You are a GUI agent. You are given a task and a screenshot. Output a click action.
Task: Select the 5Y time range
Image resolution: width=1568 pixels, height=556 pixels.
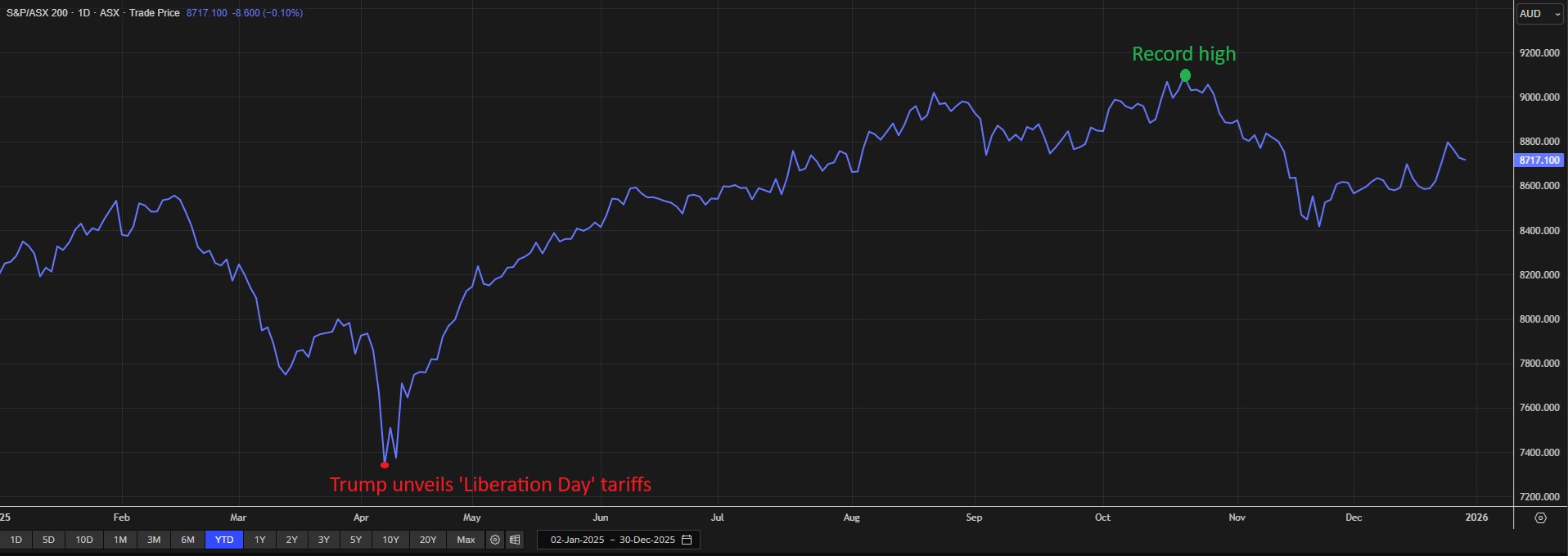tap(356, 540)
